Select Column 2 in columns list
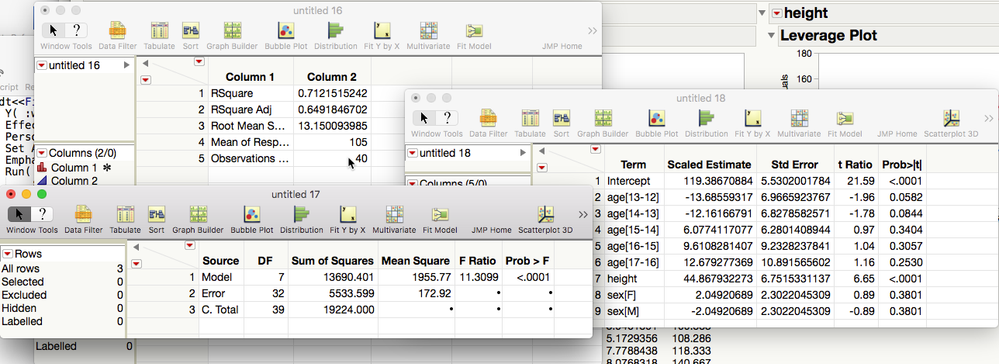 point(75,181)
